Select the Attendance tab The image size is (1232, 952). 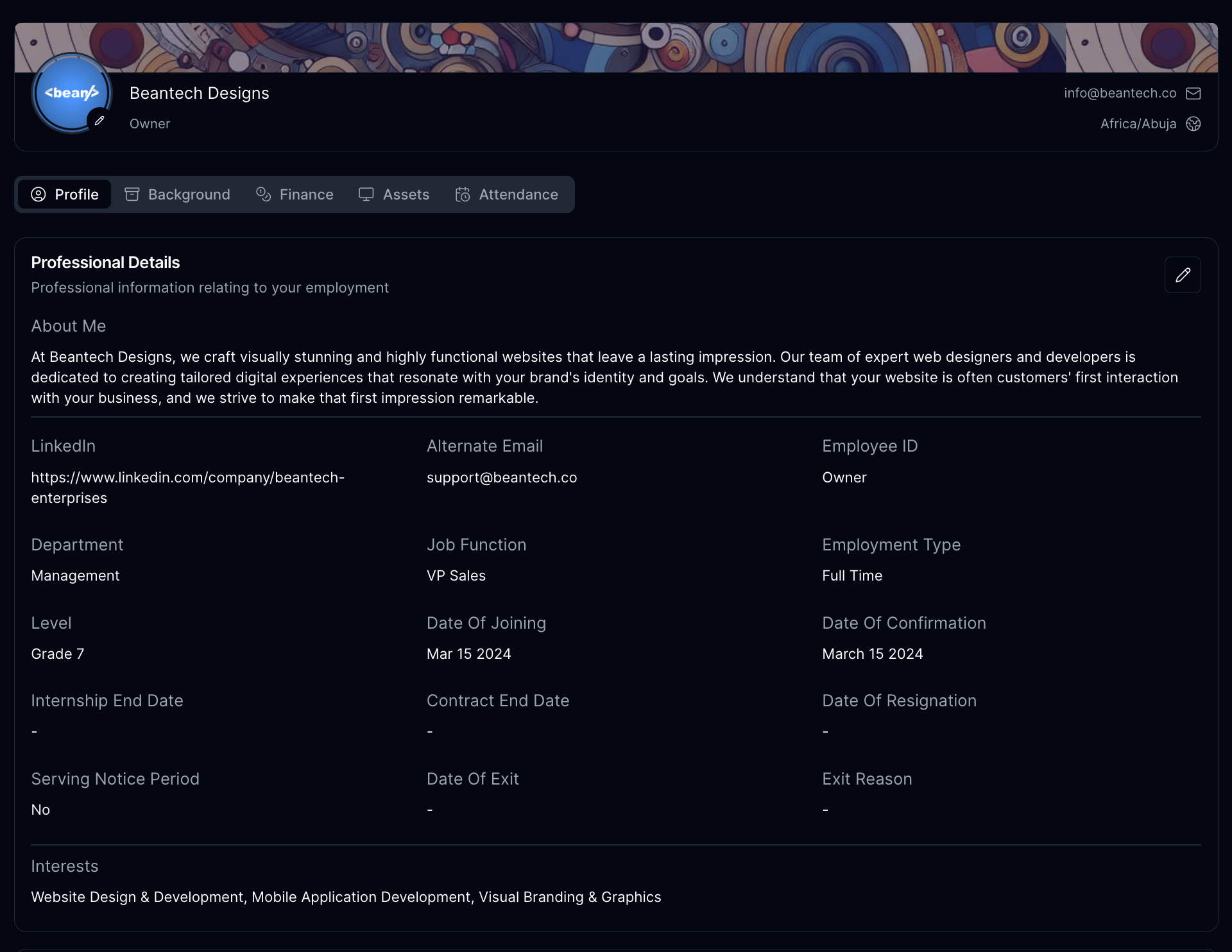pos(518,194)
